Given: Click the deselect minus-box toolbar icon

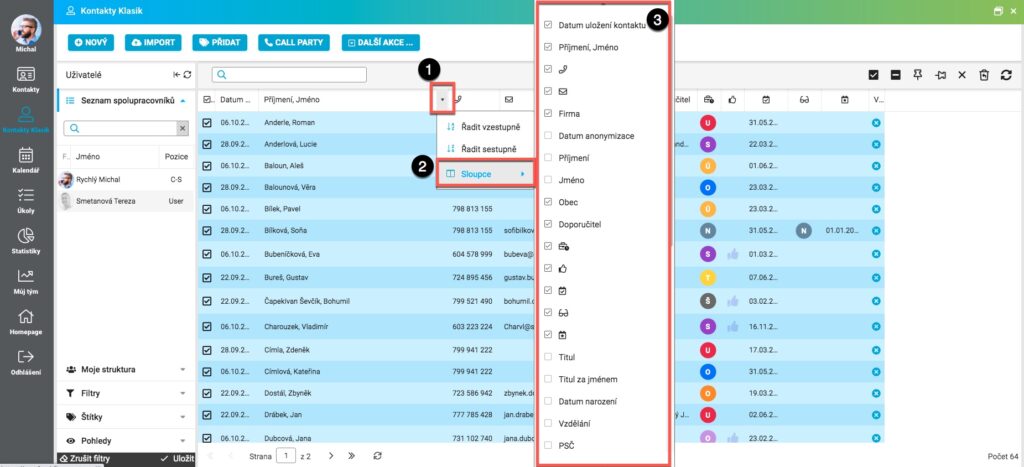Looking at the screenshot, I should [x=895, y=75].
